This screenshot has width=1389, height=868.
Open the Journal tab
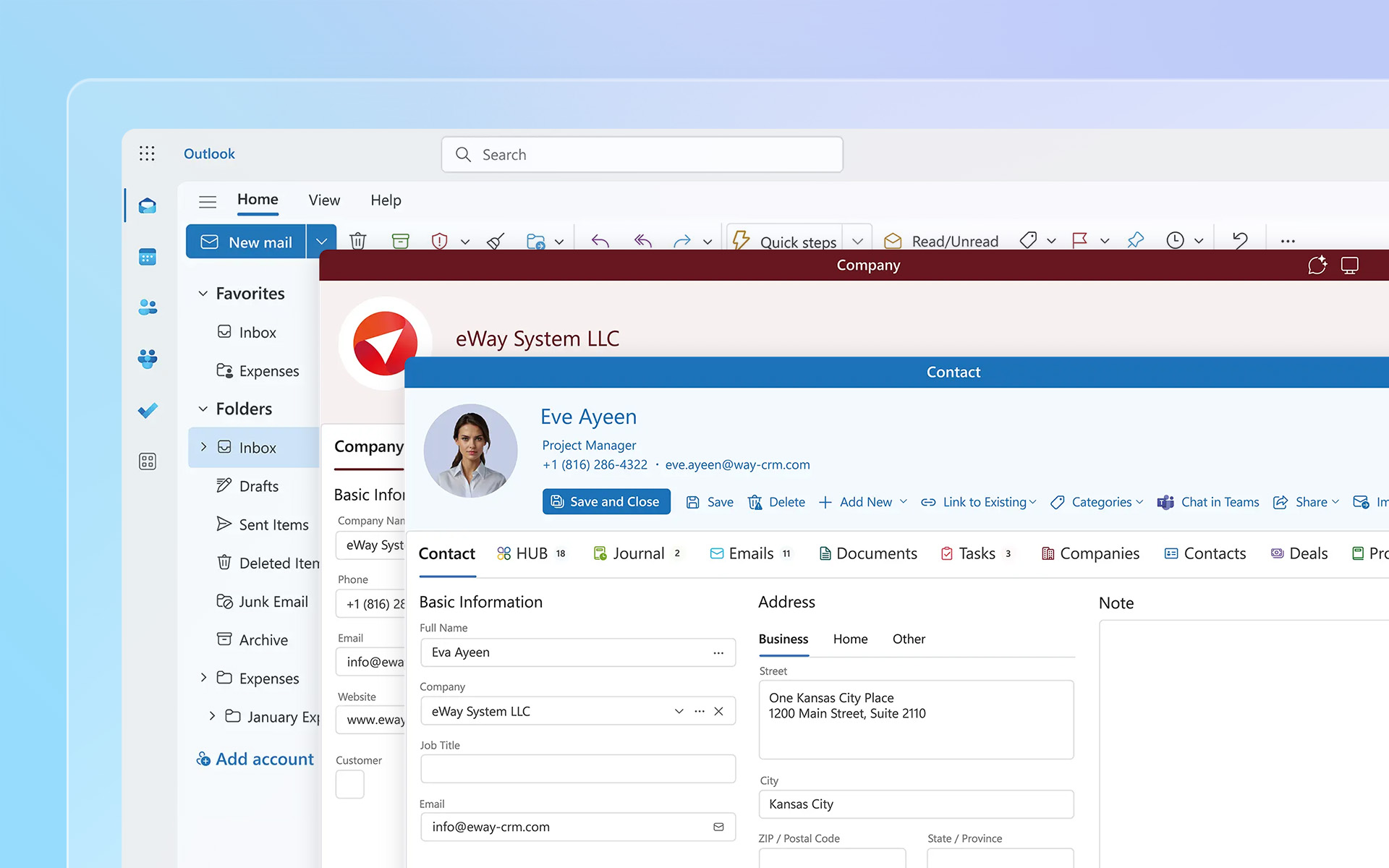tap(637, 553)
